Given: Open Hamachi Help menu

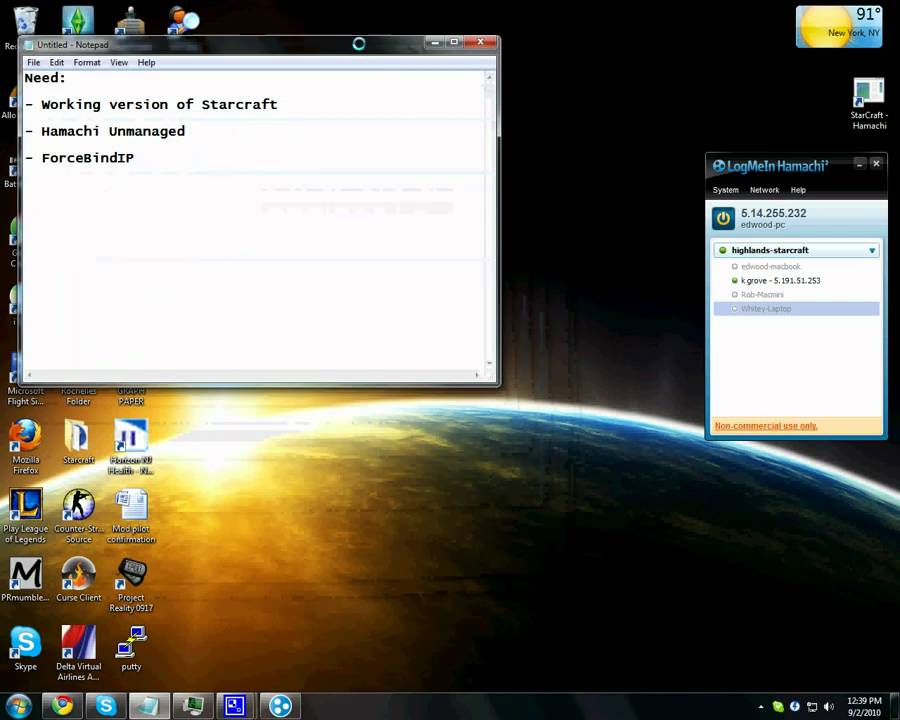Looking at the screenshot, I should pos(798,190).
